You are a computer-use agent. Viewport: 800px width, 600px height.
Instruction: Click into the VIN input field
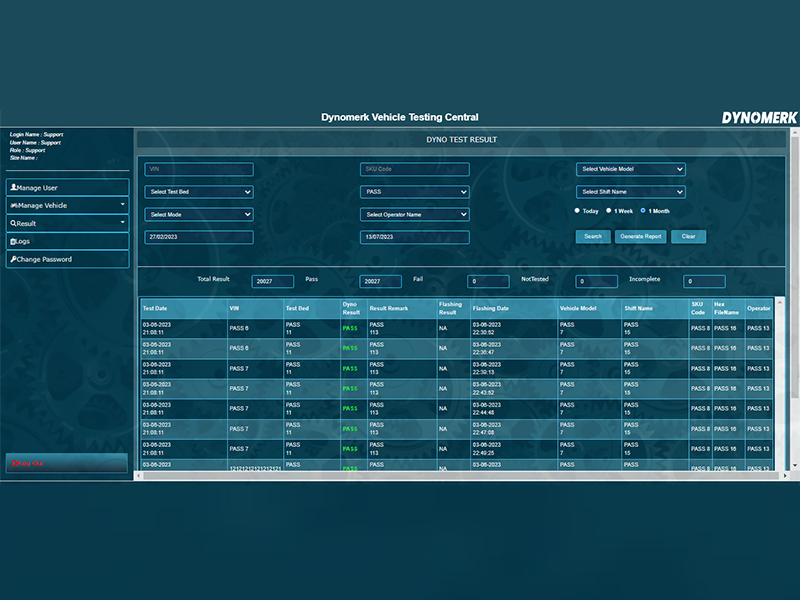click(x=199, y=170)
